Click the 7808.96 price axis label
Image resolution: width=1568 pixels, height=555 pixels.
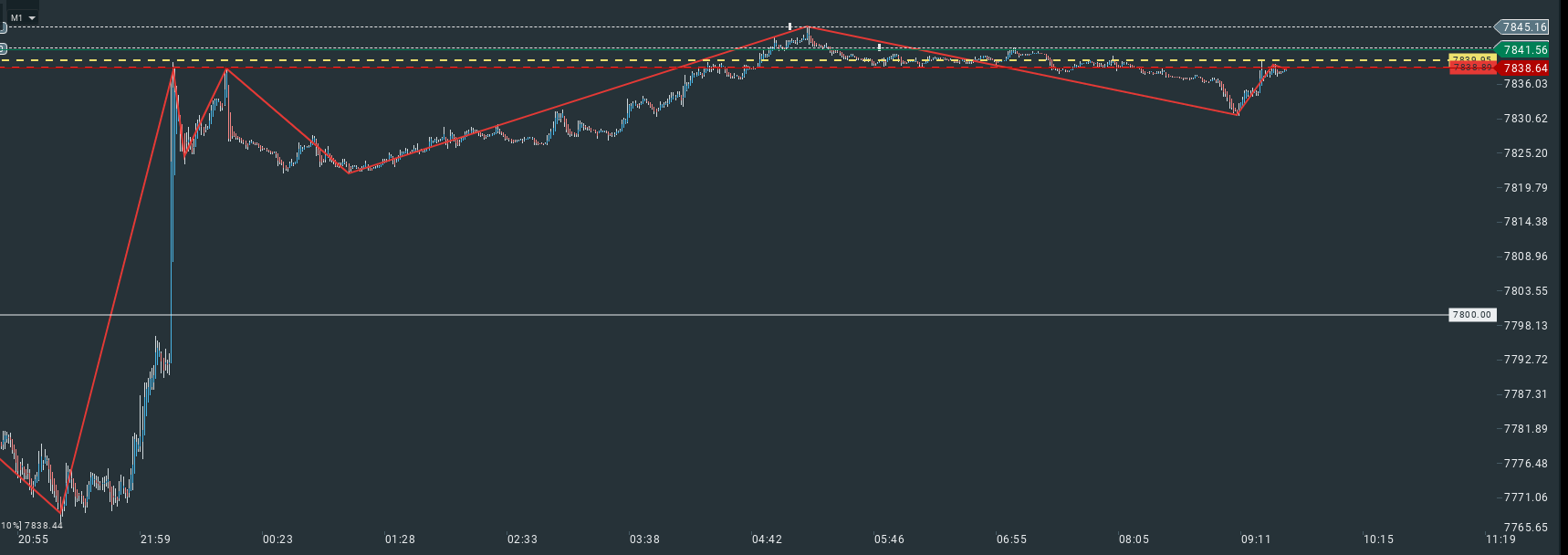pyautogui.click(x=1525, y=257)
